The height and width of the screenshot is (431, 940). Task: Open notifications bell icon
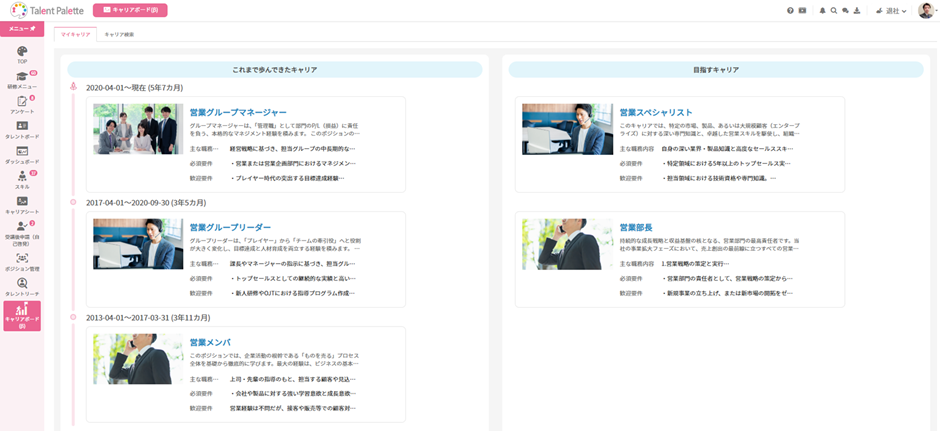point(823,10)
